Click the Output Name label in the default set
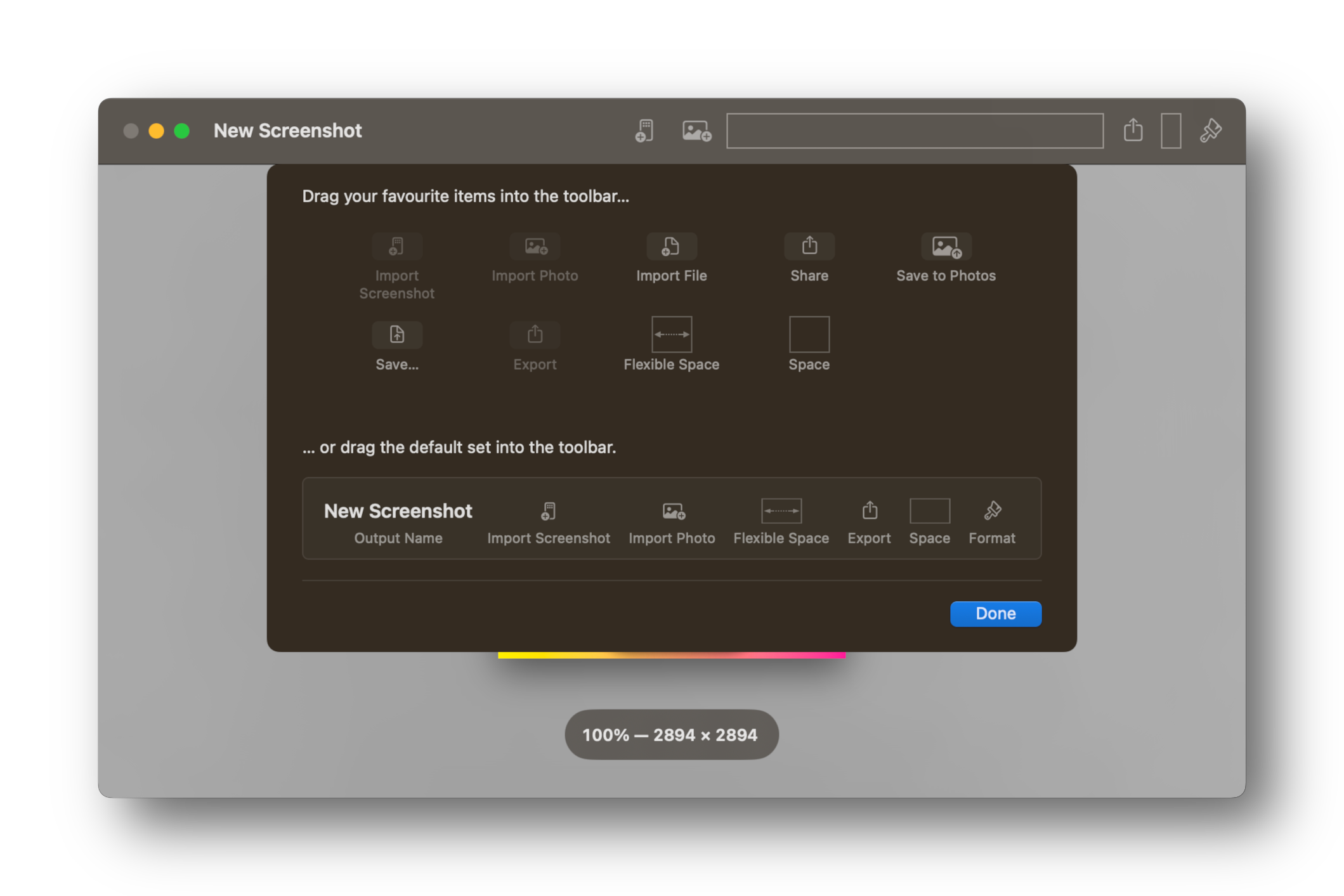 point(398,538)
